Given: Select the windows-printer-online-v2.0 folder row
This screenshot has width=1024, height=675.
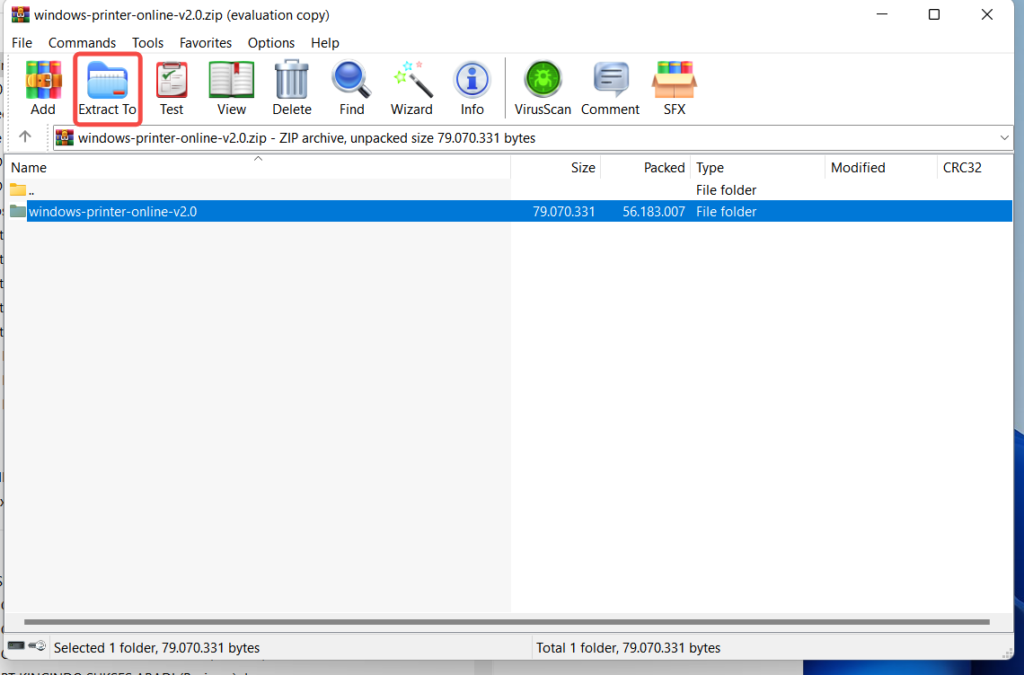Looking at the screenshot, I should tap(509, 211).
